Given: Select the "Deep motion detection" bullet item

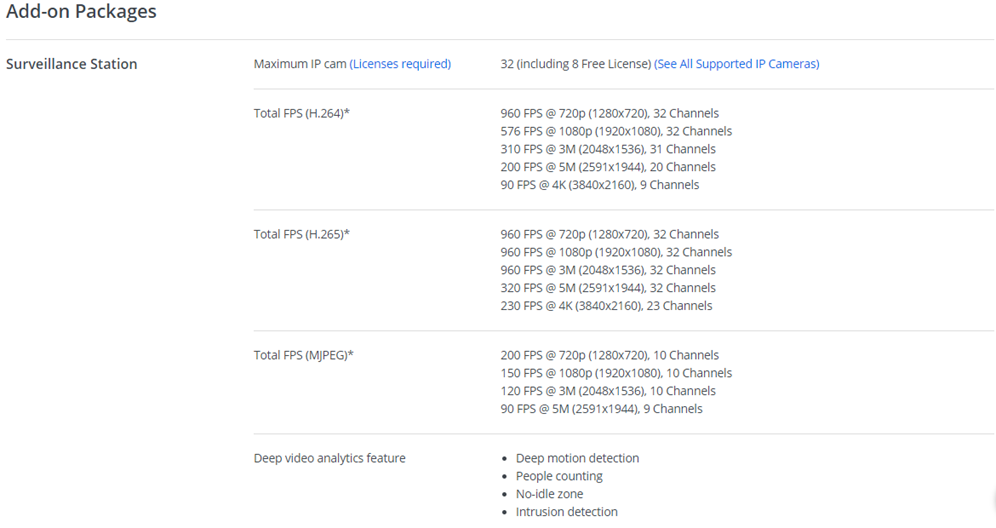Looking at the screenshot, I should click(x=577, y=458).
